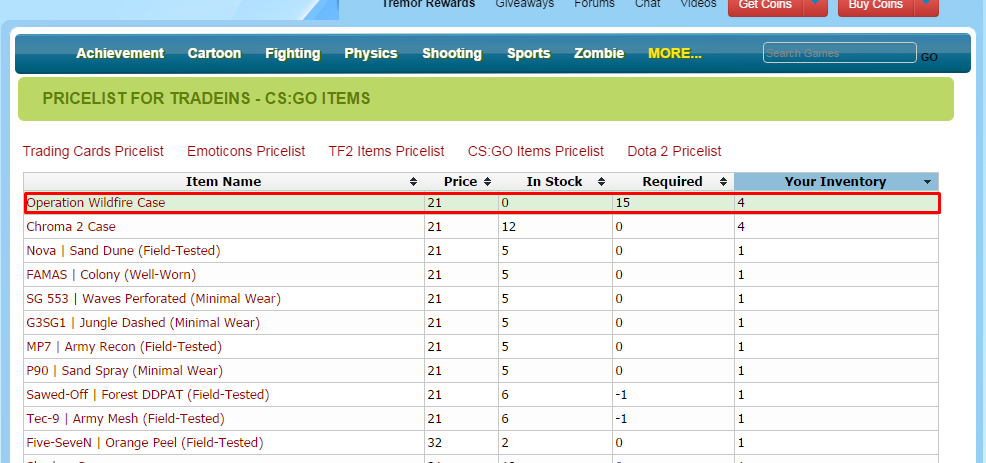986x463 pixels.
Task: Click In Stock value 2 in Five-SeveN row
Action: coord(505,443)
